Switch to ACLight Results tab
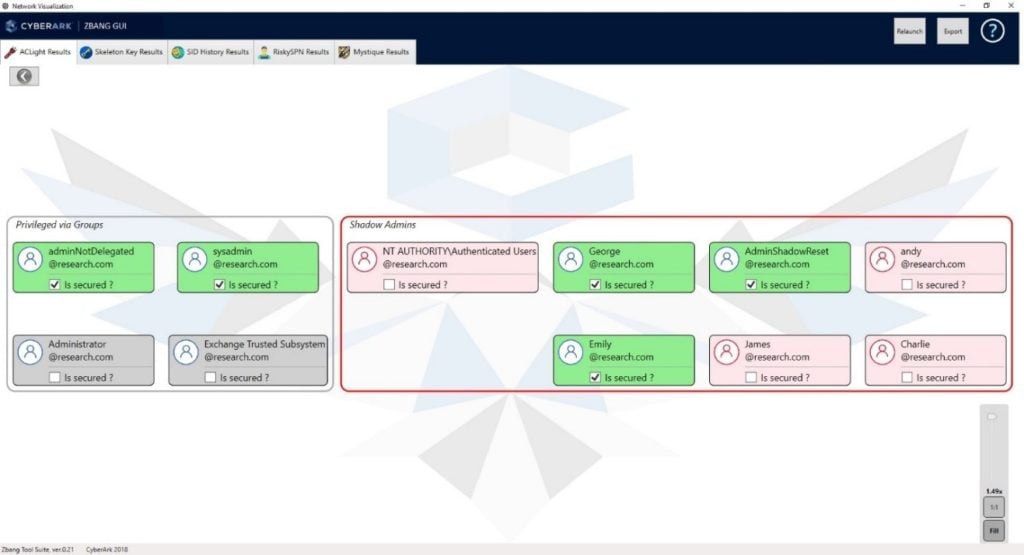 coord(39,52)
